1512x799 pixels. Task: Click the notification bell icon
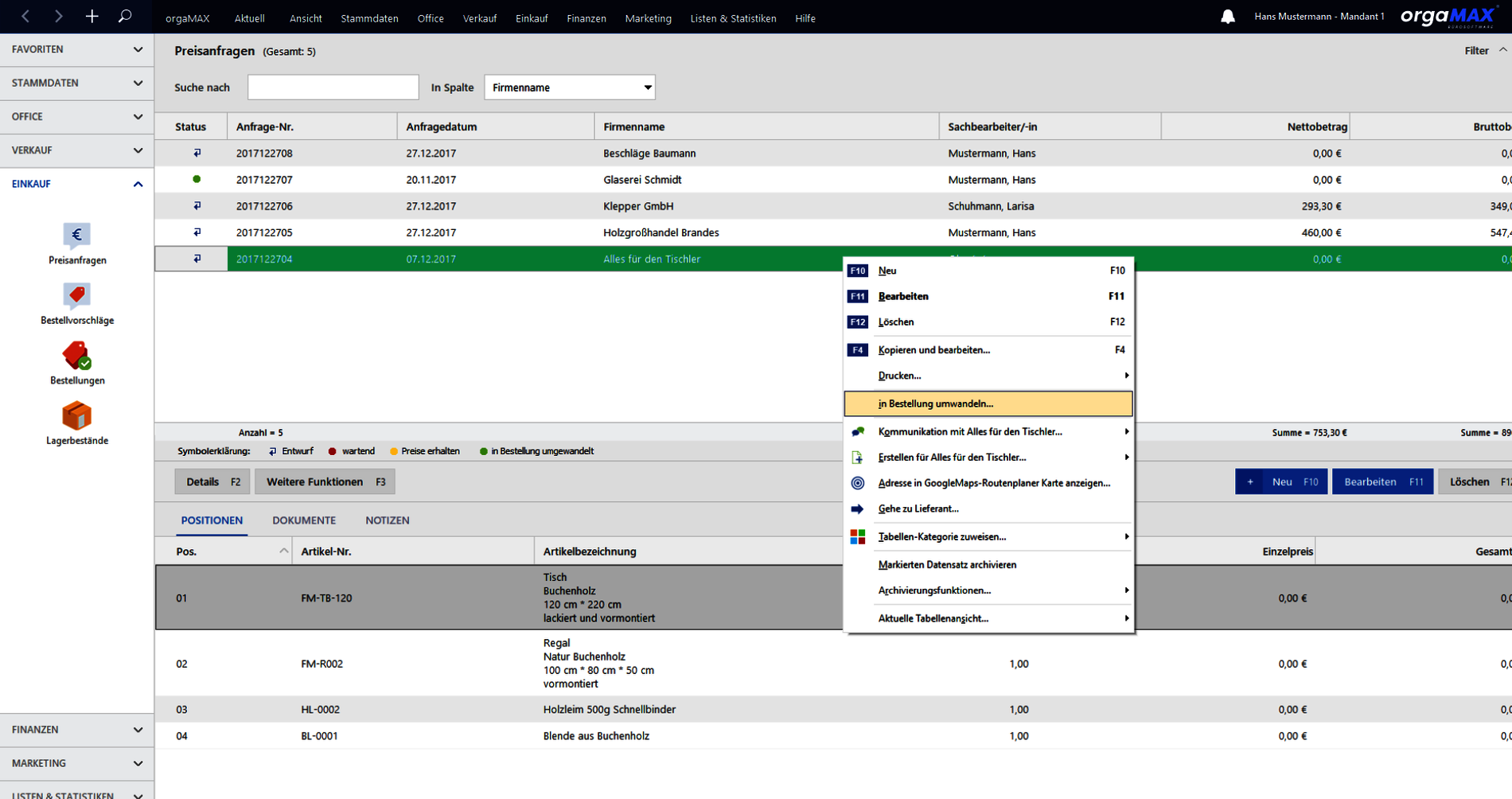click(1228, 17)
